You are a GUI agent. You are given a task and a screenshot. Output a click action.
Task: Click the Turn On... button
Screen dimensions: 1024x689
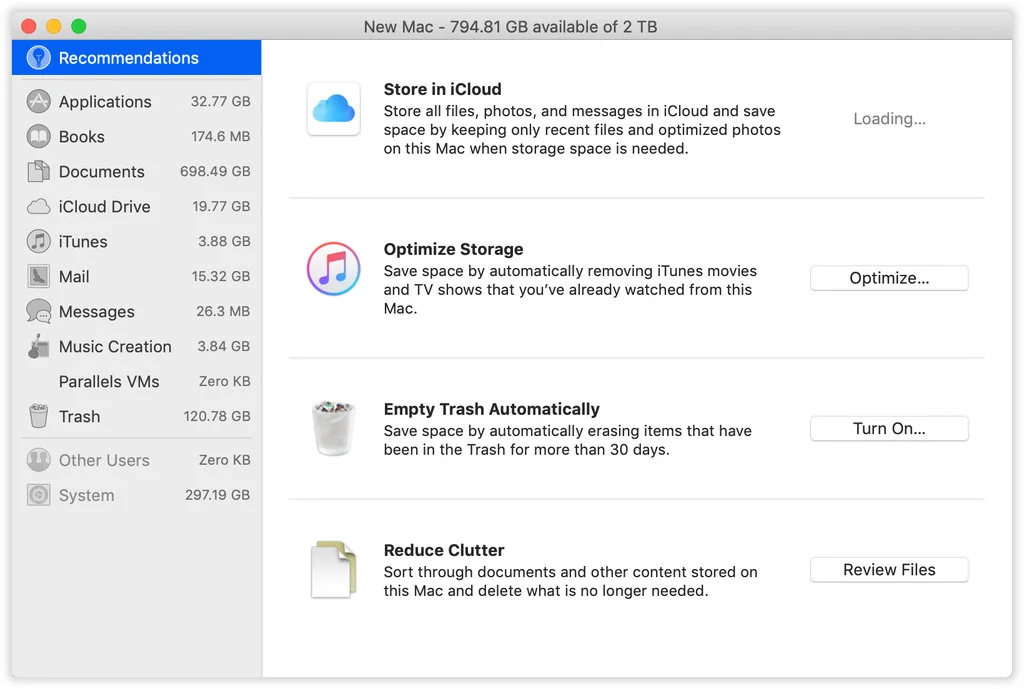pyautogui.click(x=889, y=428)
